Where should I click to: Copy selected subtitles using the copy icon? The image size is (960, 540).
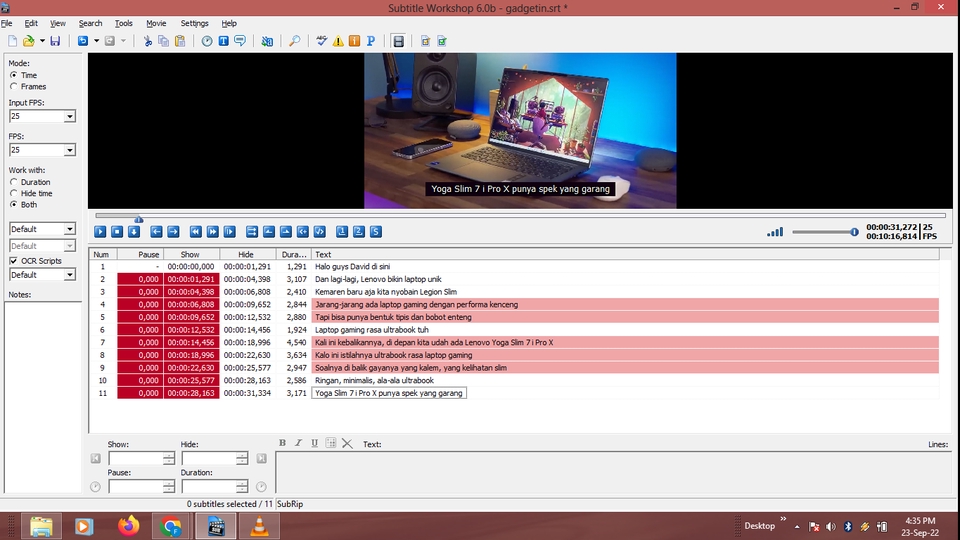[x=163, y=41]
